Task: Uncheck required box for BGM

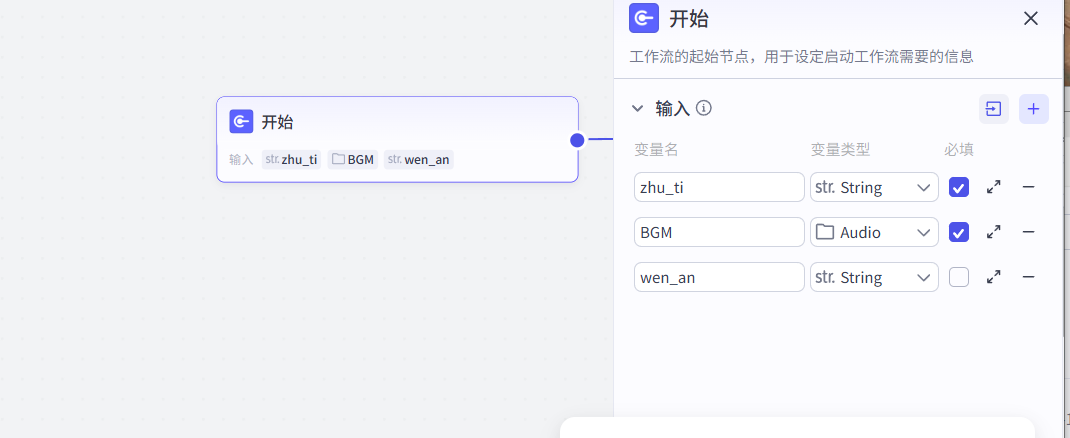Action: [x=959, y=232]
